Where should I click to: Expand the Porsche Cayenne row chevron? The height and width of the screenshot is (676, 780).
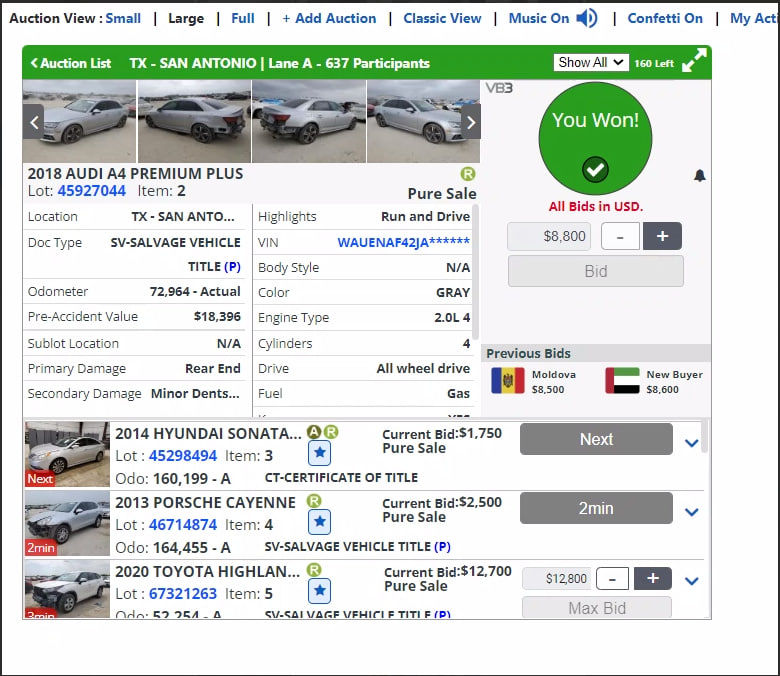pos(691,511)
